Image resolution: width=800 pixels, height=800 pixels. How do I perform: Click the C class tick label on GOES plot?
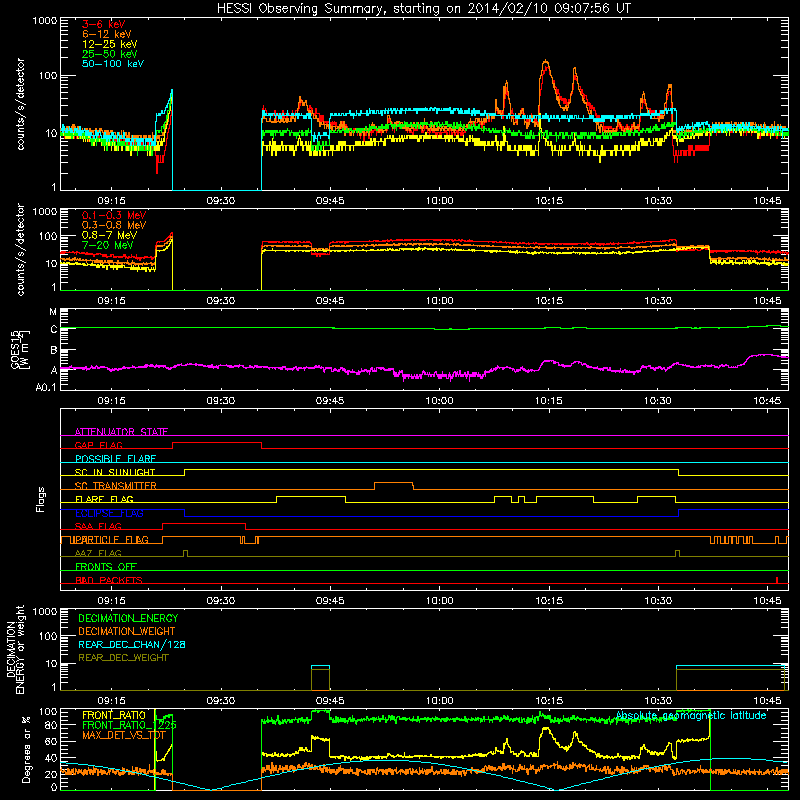tap(54, 330)
